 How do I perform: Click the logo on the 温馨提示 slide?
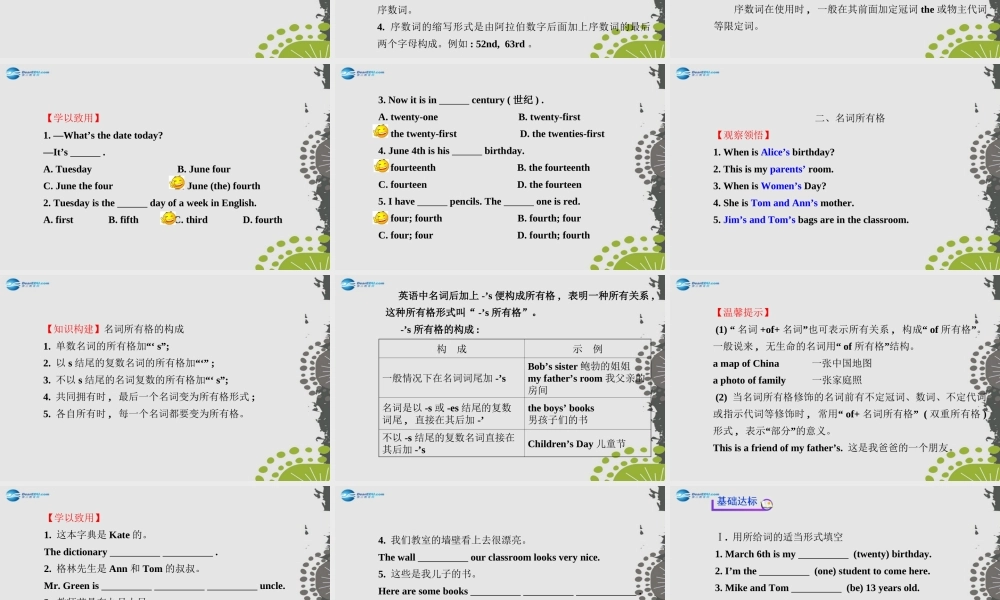click(697, 284)
